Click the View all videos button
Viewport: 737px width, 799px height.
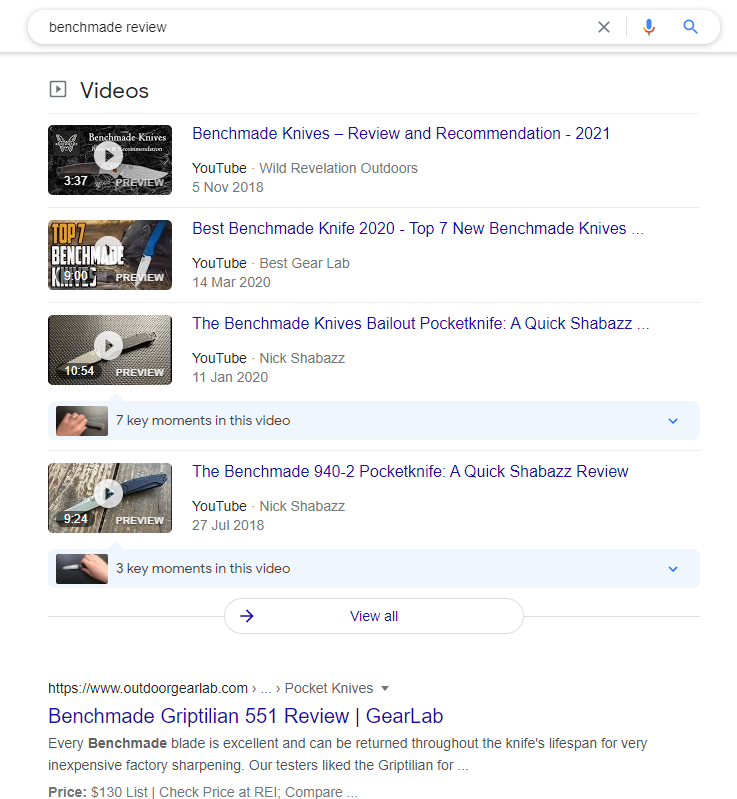coord(374,616)
